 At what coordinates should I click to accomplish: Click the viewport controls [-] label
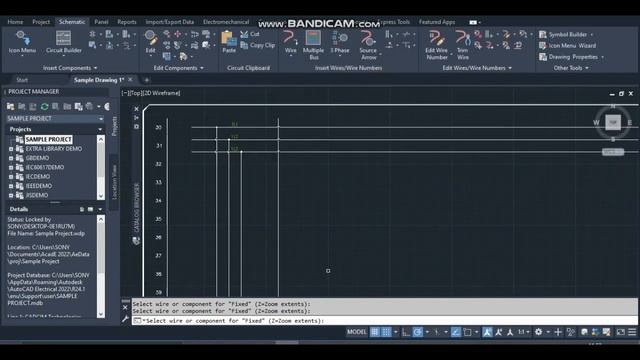[x=124, y=93]
